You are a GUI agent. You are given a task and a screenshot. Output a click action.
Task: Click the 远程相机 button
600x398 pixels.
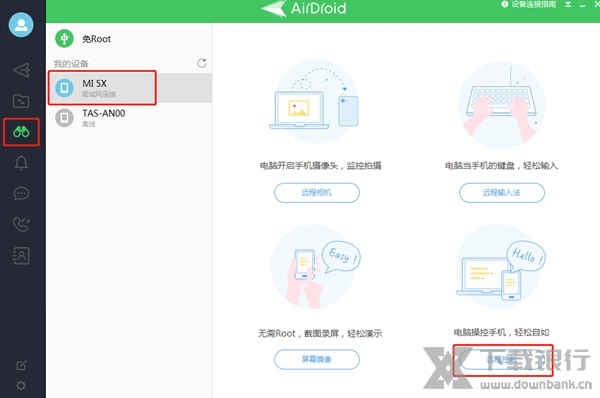click(x=317, y=192)
